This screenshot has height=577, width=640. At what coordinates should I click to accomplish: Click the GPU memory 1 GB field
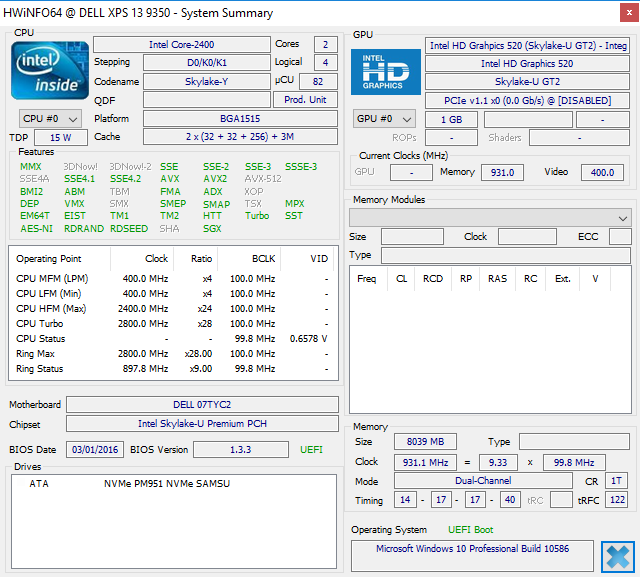(x=451, y=120)
